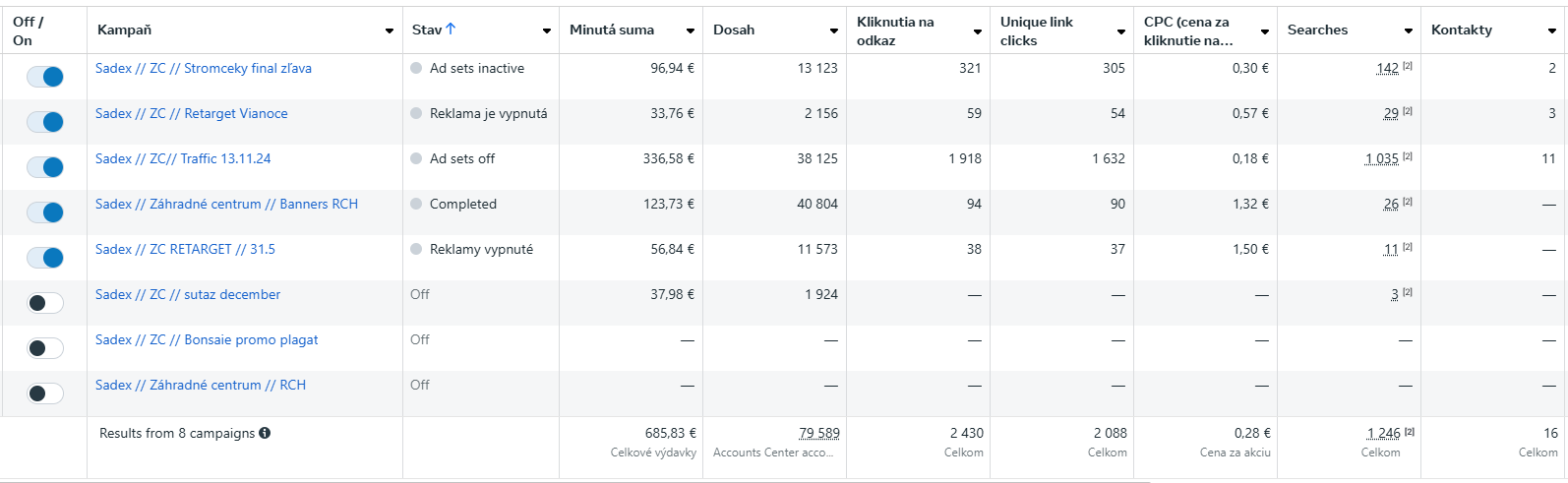This screenshot has width=1568, height=483.
Task: Click footnote marker next to 142 searches
Action: [x=1408, y=66]
